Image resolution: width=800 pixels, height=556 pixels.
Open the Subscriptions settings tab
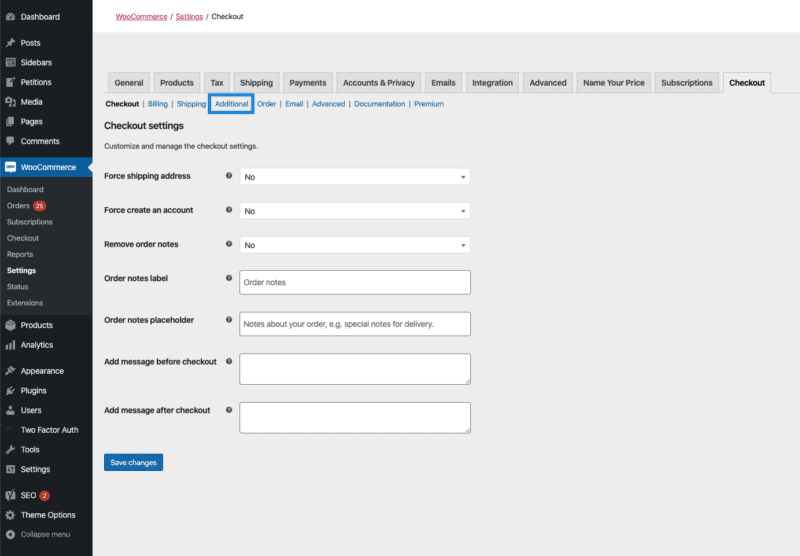coord(687,83)
